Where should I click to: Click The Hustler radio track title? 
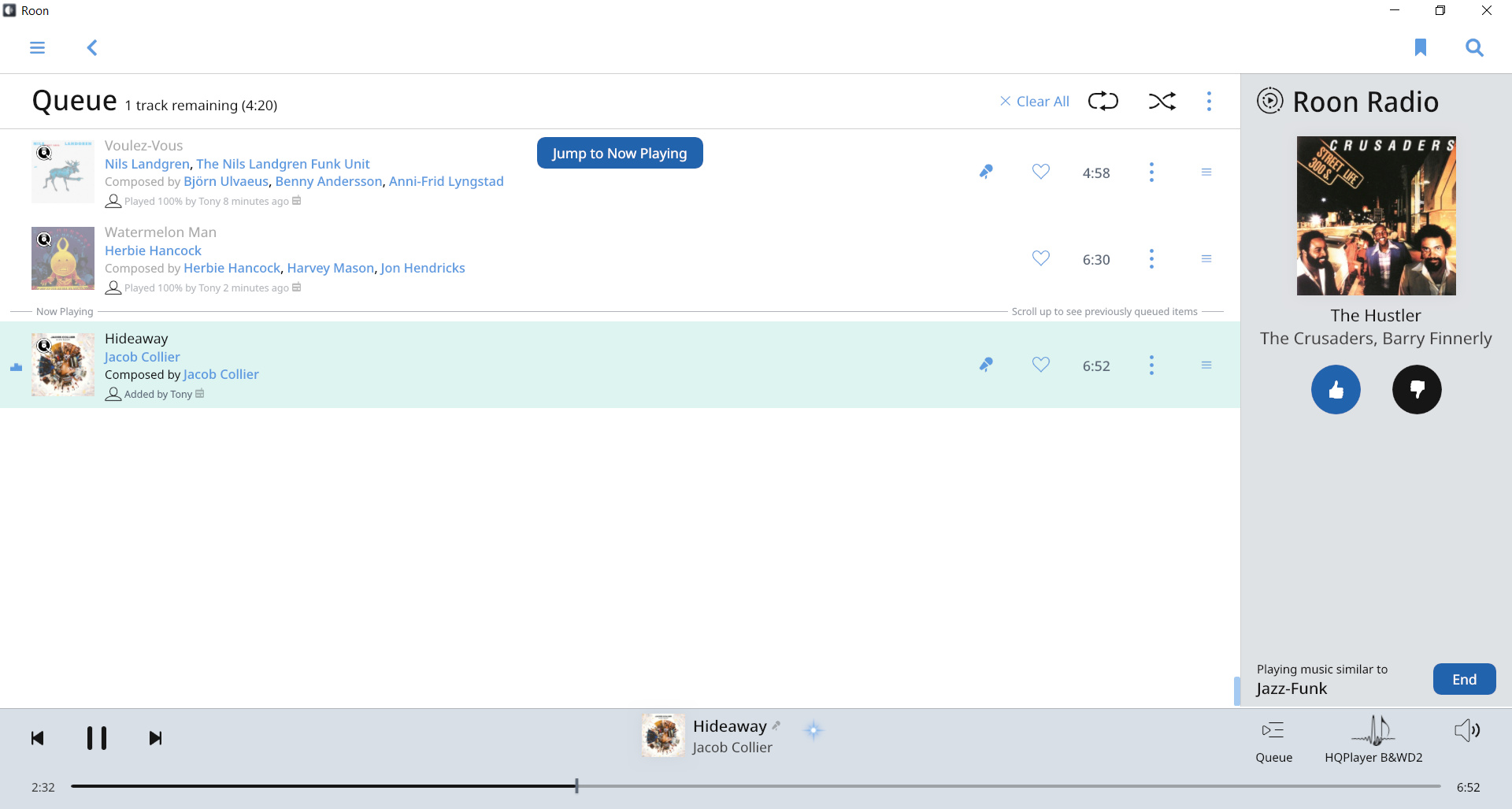coord(1376,316)
